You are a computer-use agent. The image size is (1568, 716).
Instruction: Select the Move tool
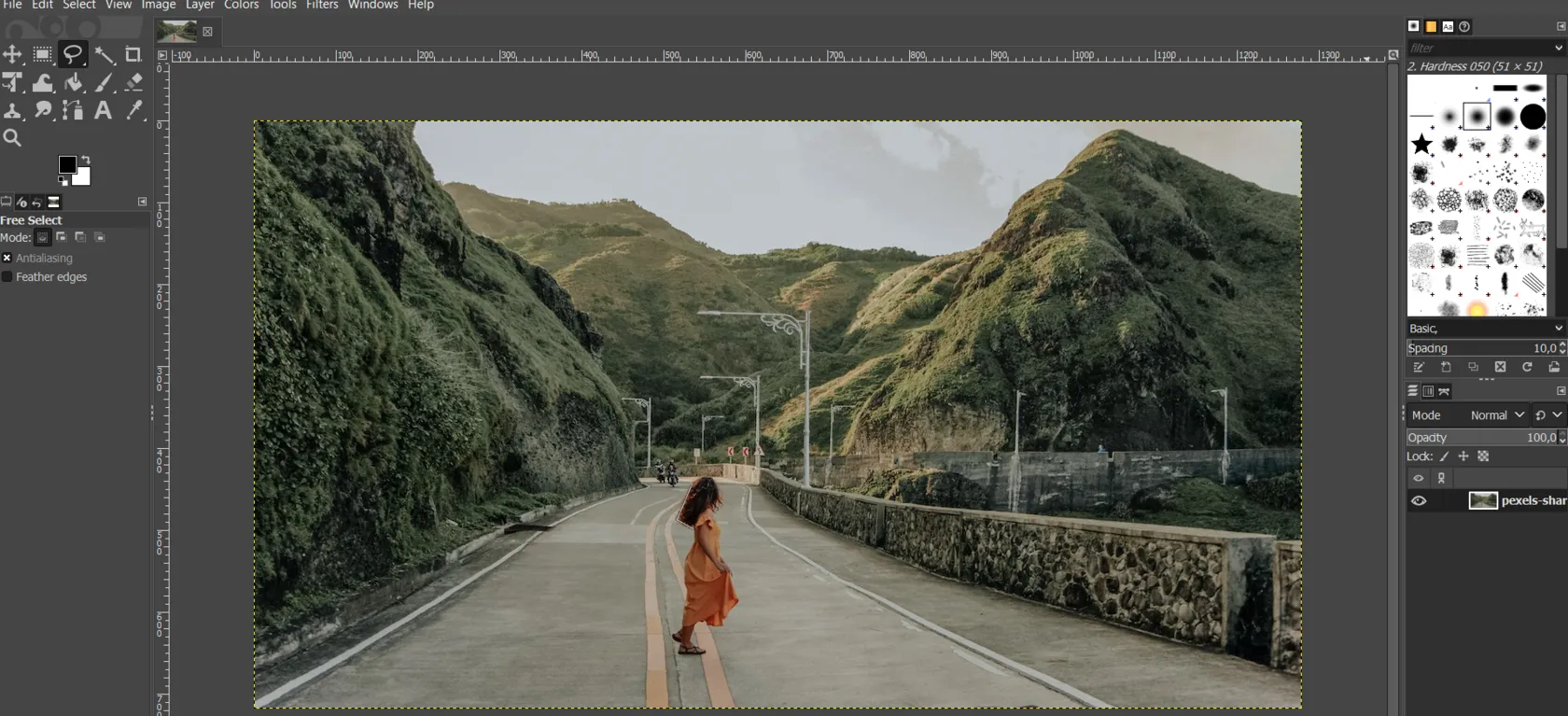coord(12,55)
